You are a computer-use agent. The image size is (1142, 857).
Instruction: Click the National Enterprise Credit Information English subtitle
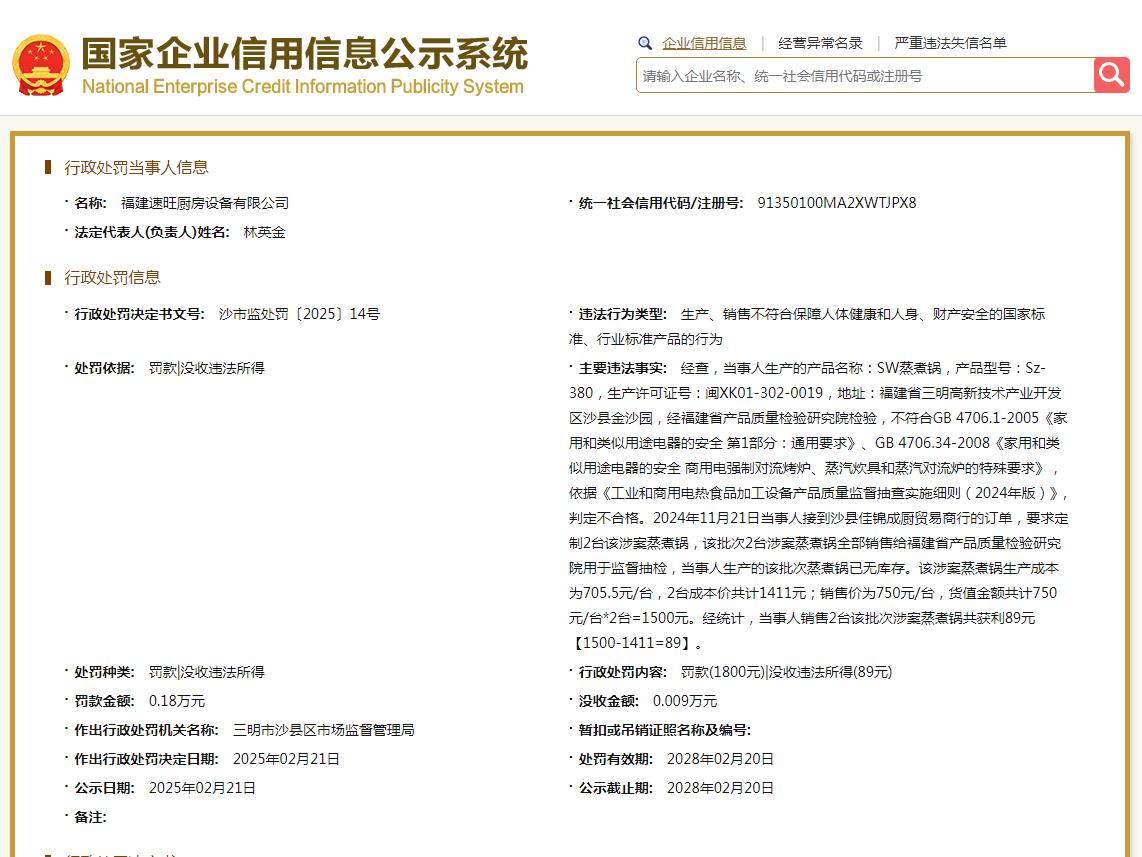[x=302, y=87]
